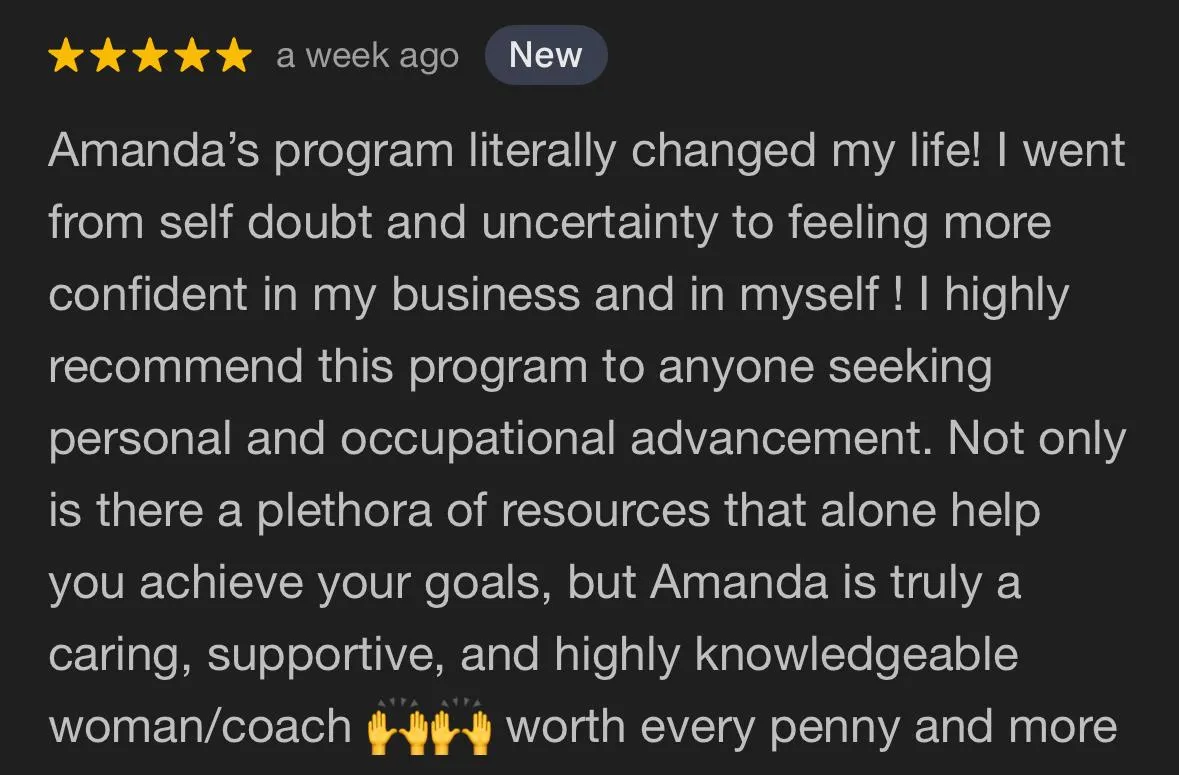The image size is (1179, 775).
Task: Click the "a week ago" timestamp
Action: pyautogui.click(x=367, y=56)
